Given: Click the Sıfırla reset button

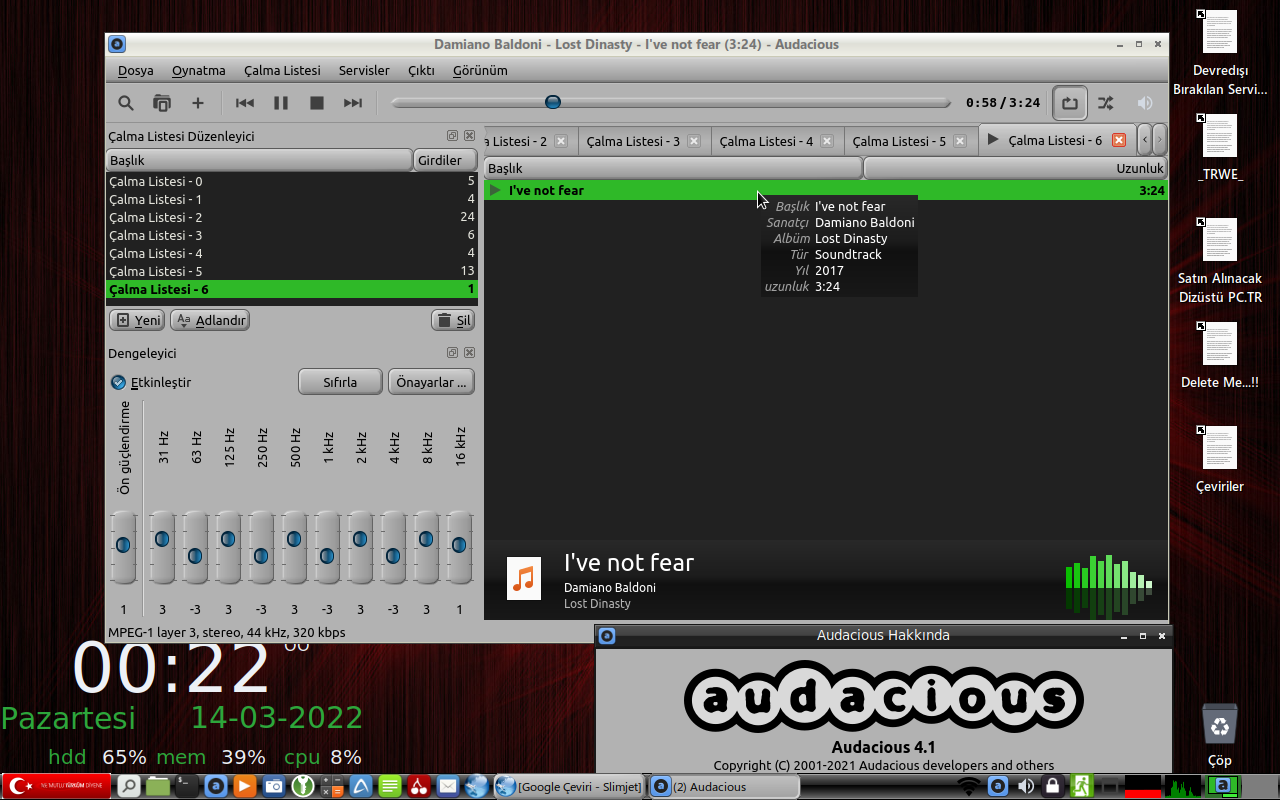Looking at the screenshot, I should click(340, 382).
